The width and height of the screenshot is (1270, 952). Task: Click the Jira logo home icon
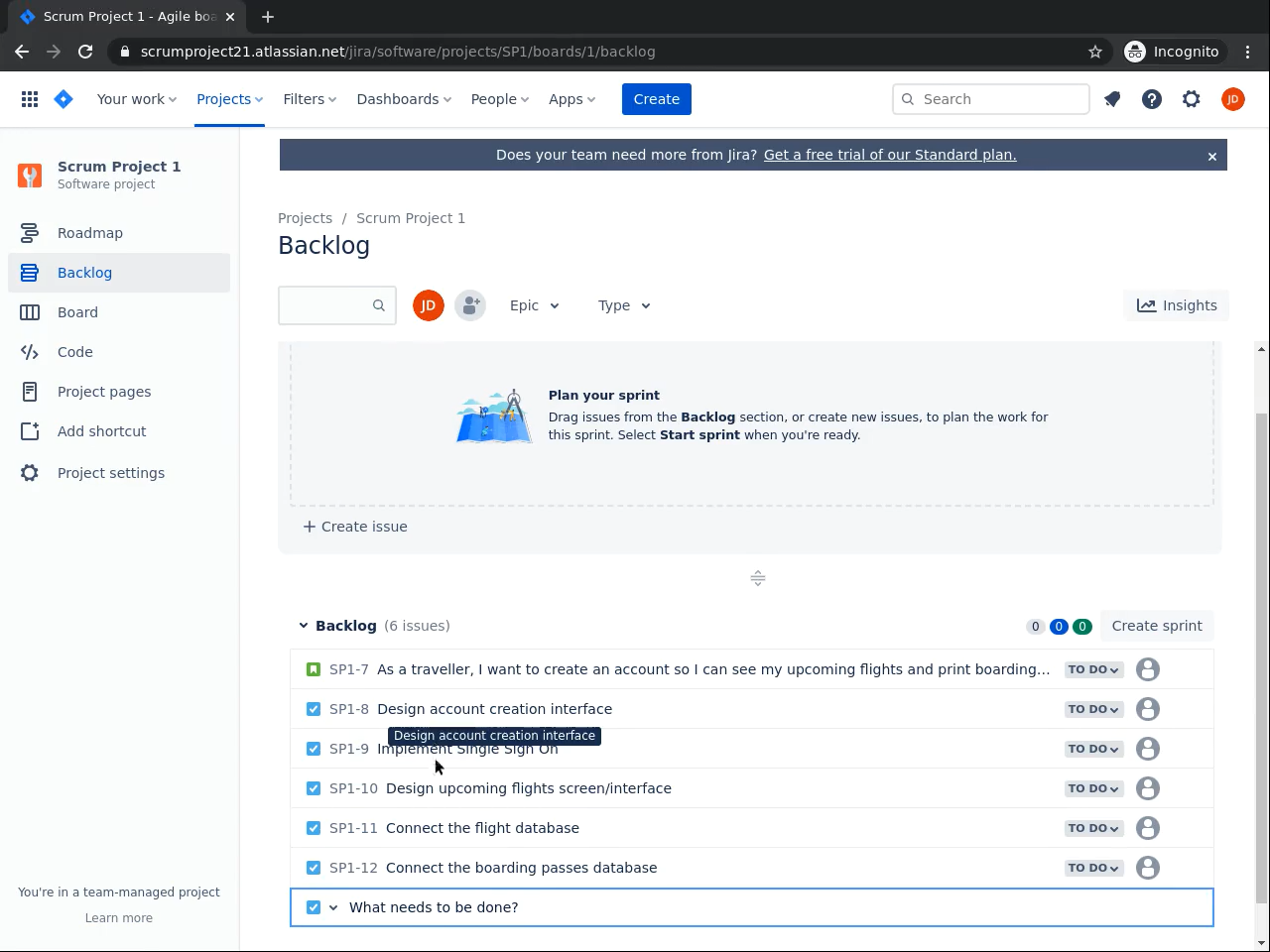click(63, 99)
